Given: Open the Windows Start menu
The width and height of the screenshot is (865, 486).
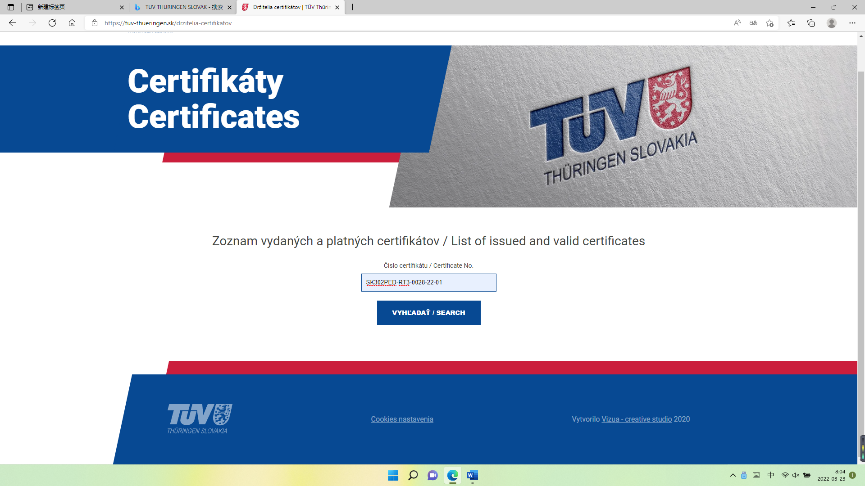Looking at the screenshot, I should click(x=393, y=475).
